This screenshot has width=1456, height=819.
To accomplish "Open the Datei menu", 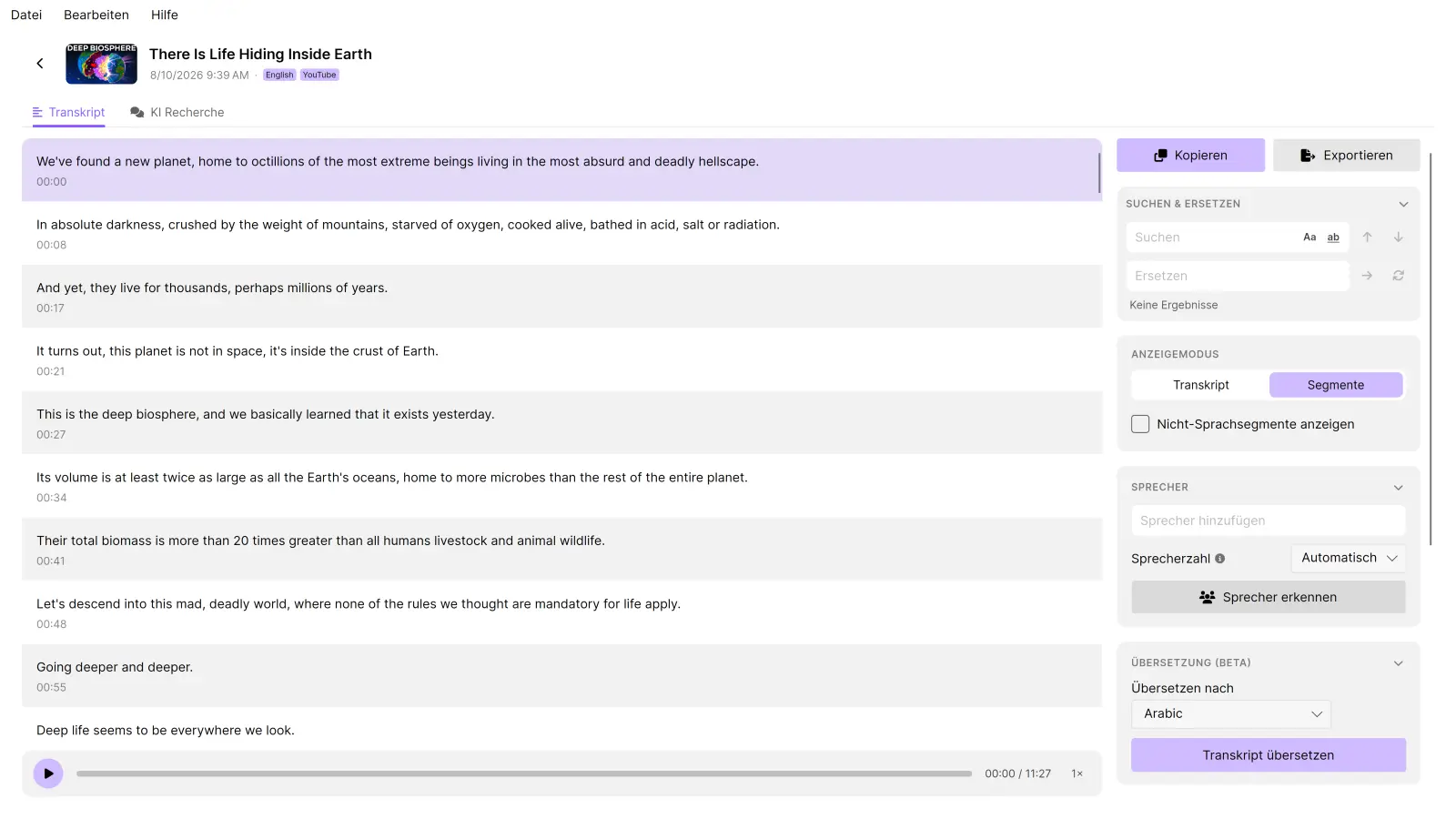I will (26, 15).
